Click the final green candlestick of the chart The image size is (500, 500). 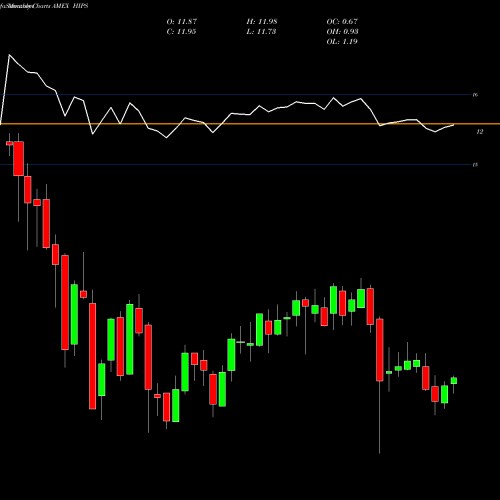(x=454, y=381)
